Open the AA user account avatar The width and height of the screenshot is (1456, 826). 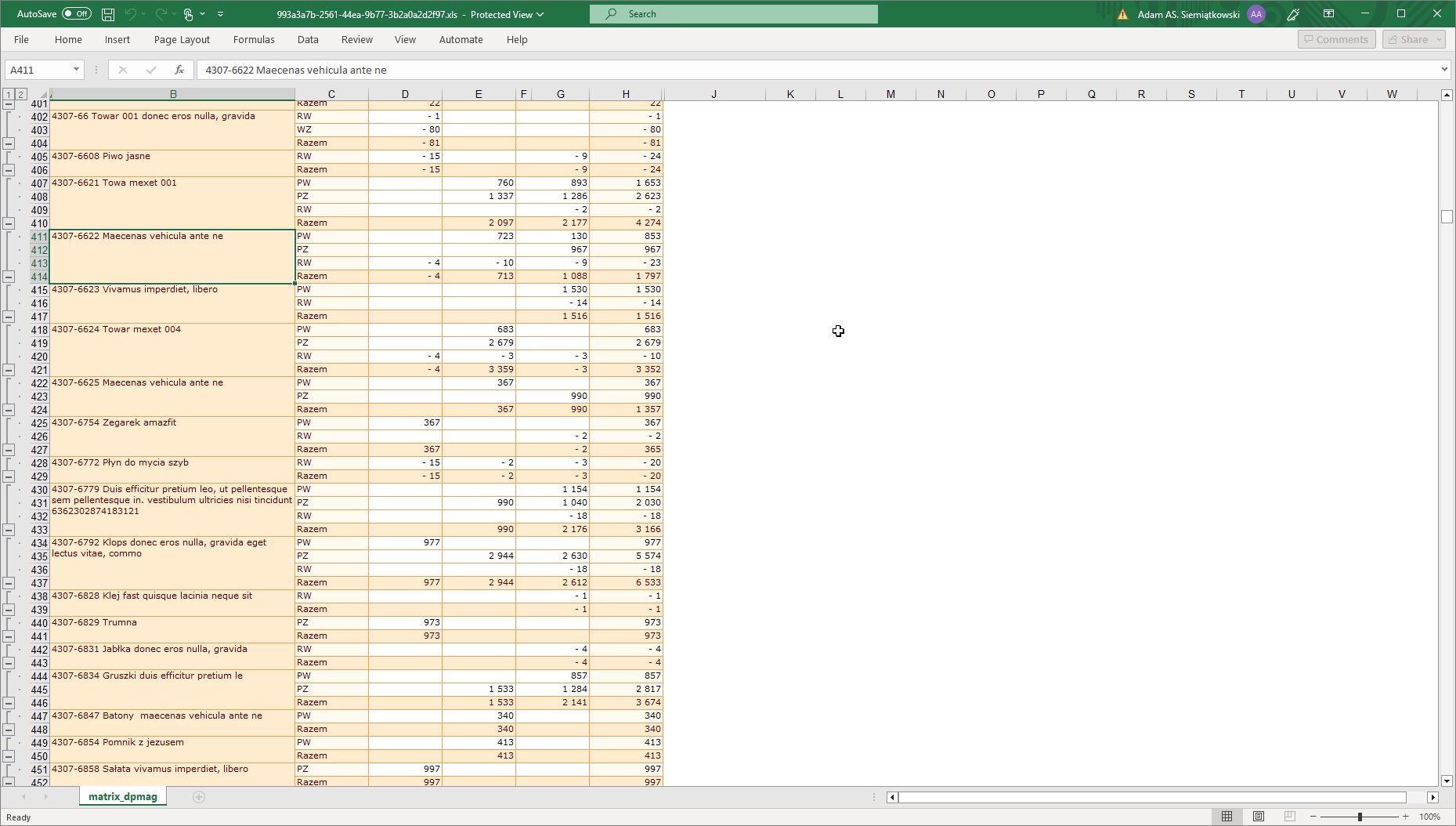click(1256, 14)
